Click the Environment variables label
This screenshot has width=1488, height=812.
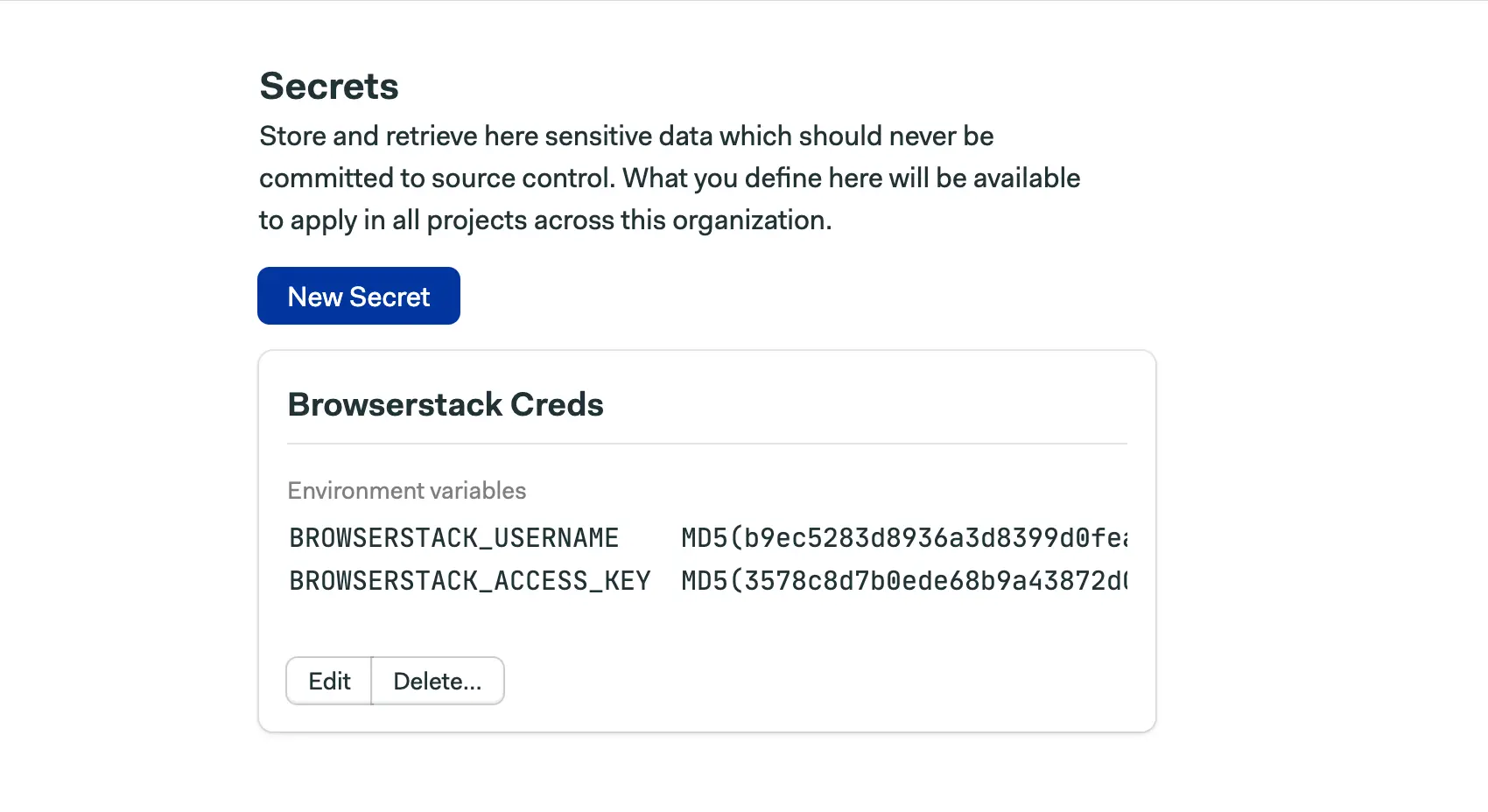point(406,490)
